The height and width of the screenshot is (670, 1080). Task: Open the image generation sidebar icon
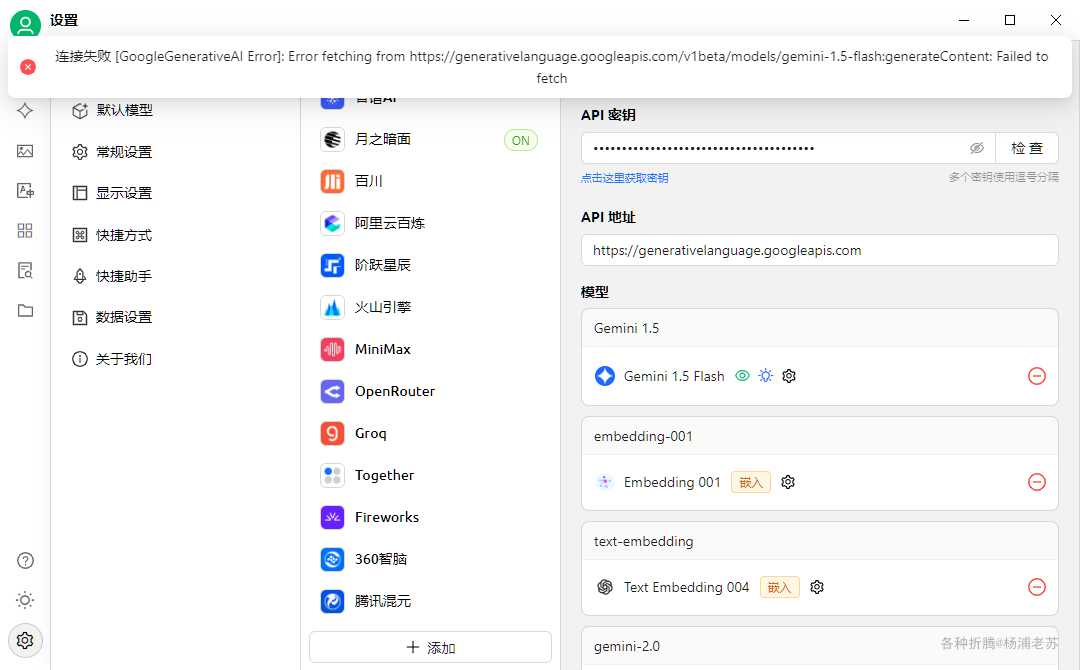[25, 151]
